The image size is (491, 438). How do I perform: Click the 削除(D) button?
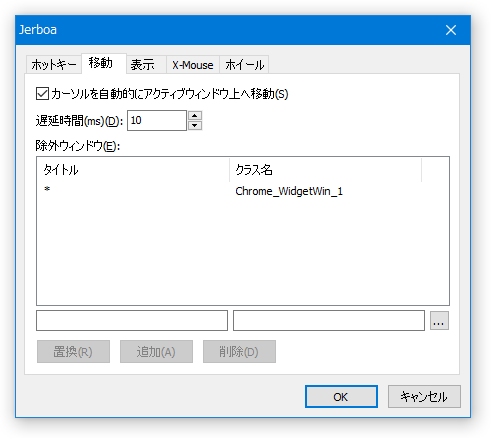point(239,351)
